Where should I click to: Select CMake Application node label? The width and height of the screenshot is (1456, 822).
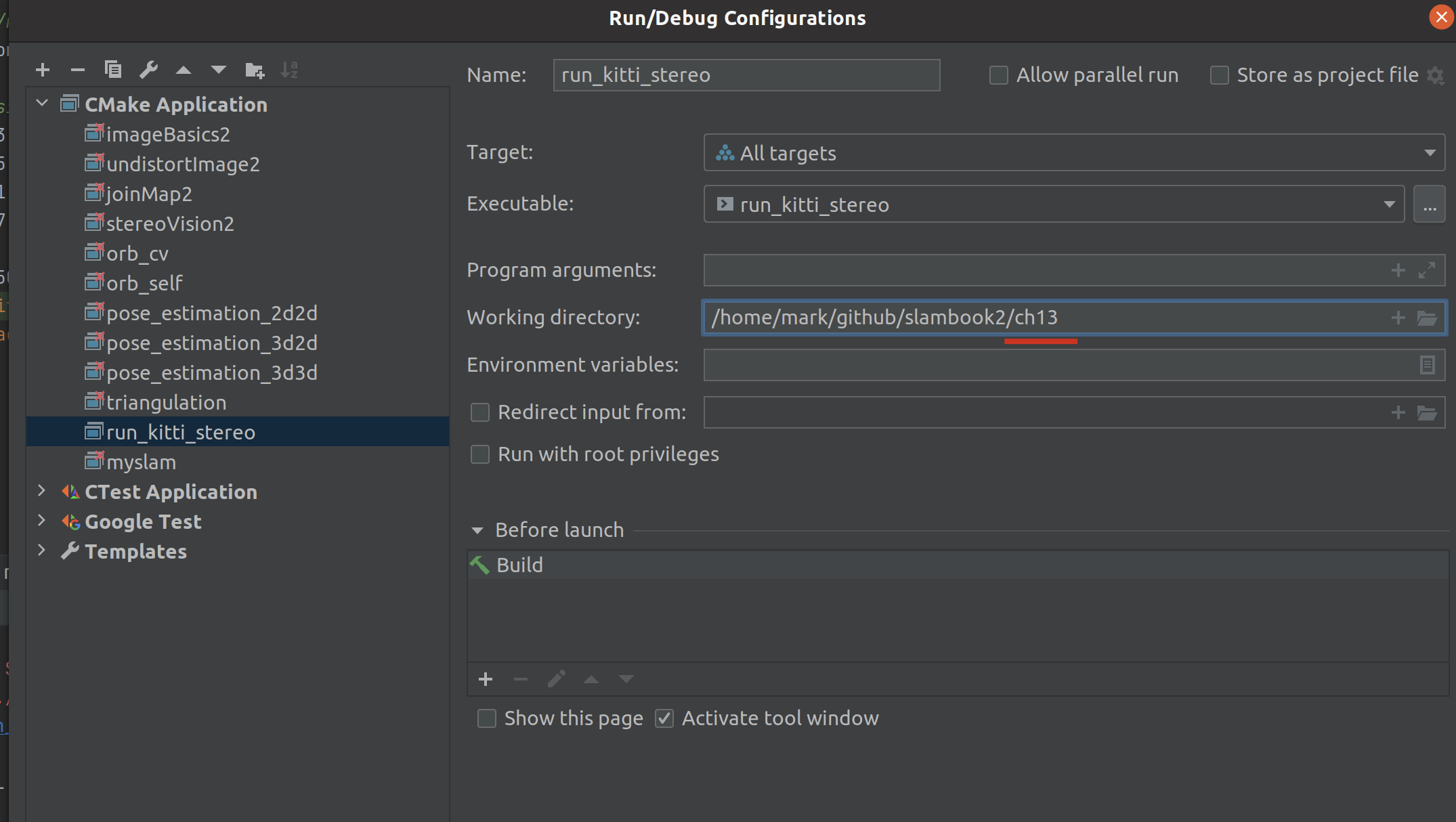tap(176, 105)
